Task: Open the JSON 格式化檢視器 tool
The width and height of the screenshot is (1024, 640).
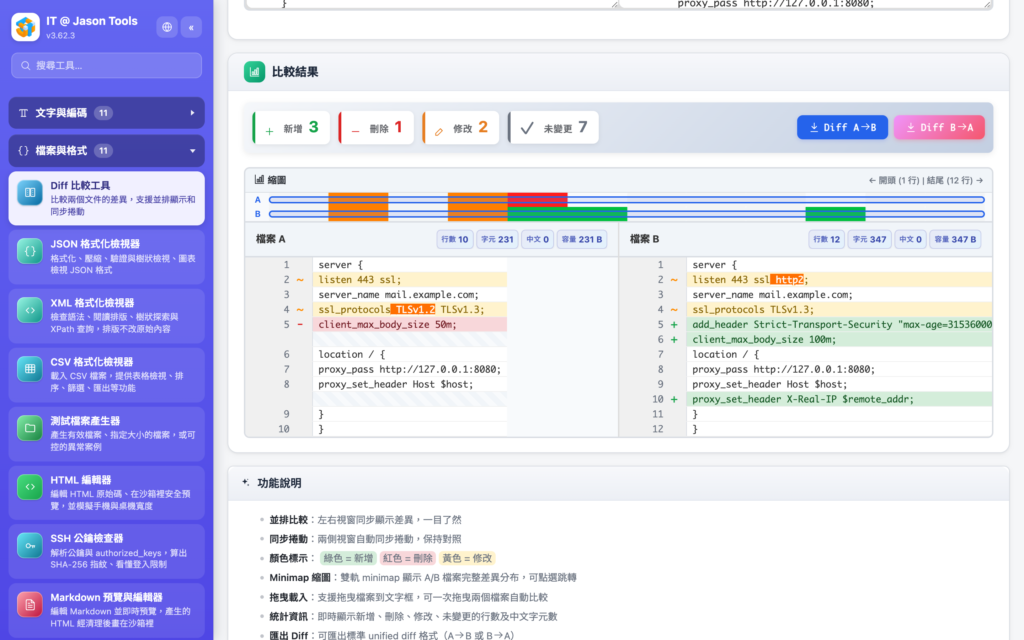Action: coord(106,257)
